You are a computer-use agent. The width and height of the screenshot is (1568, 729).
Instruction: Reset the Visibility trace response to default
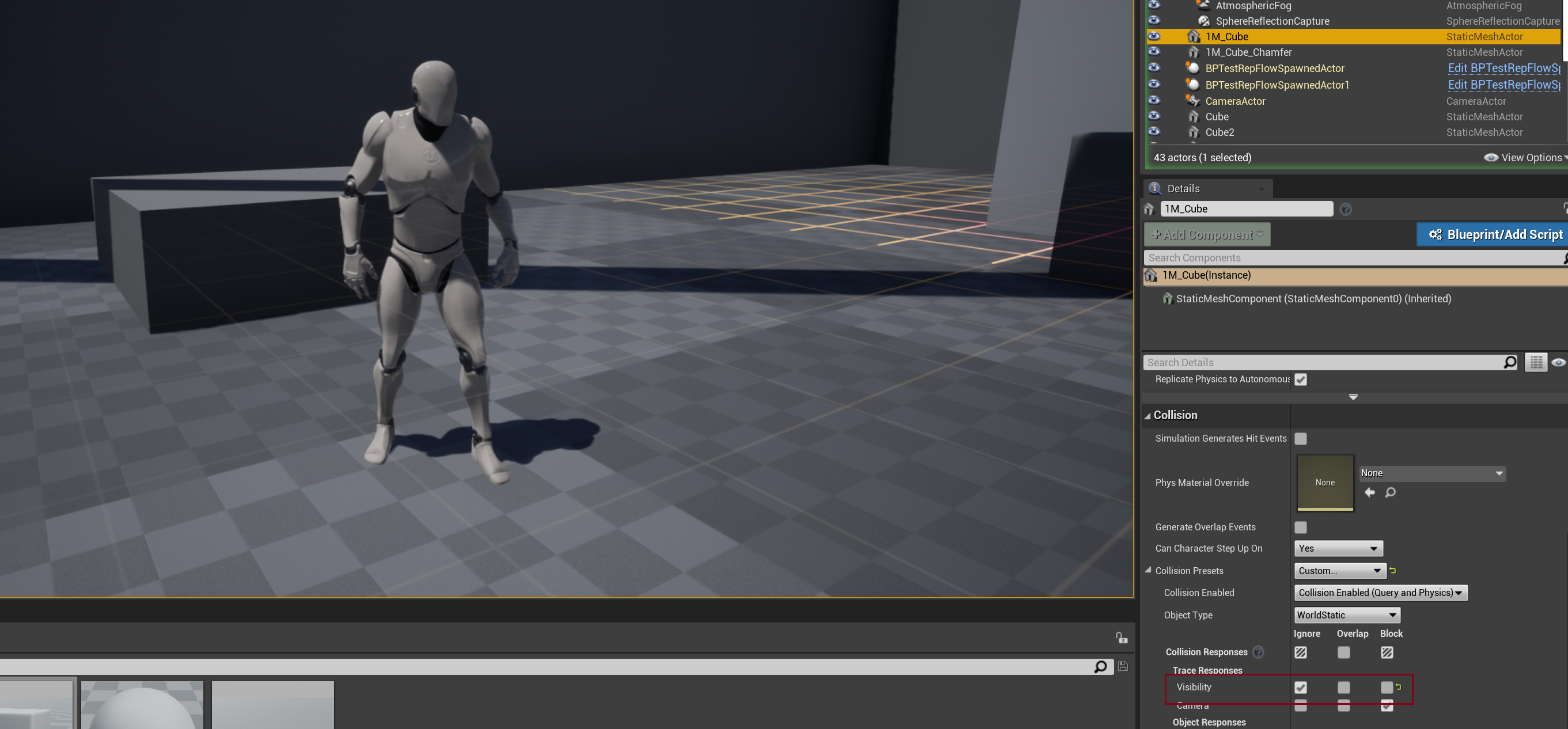click(1399, 686)
